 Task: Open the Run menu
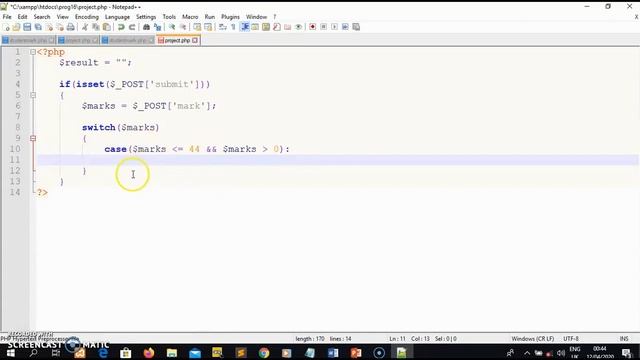tap(209, 17)
